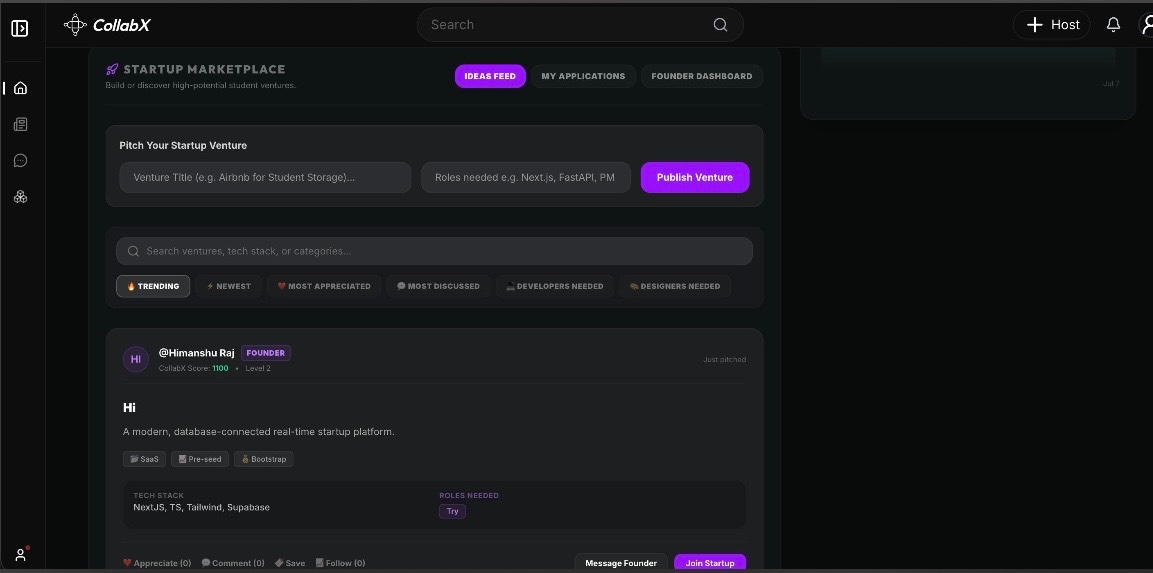Open the Home icon in sidebar
Screen dimensions: 1153x573
tap(21, 88)
